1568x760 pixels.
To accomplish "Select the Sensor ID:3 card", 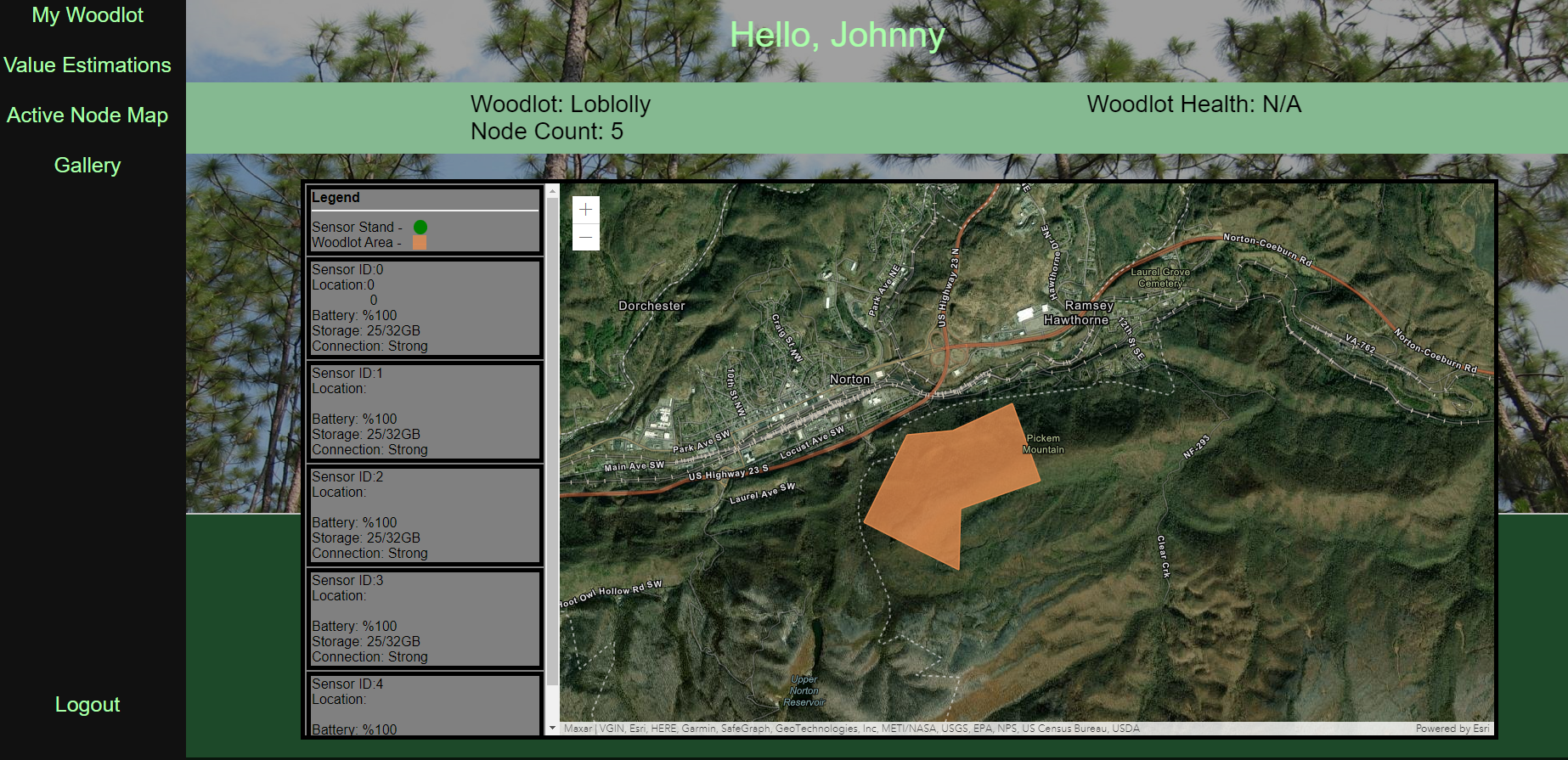I will [424, 618].
